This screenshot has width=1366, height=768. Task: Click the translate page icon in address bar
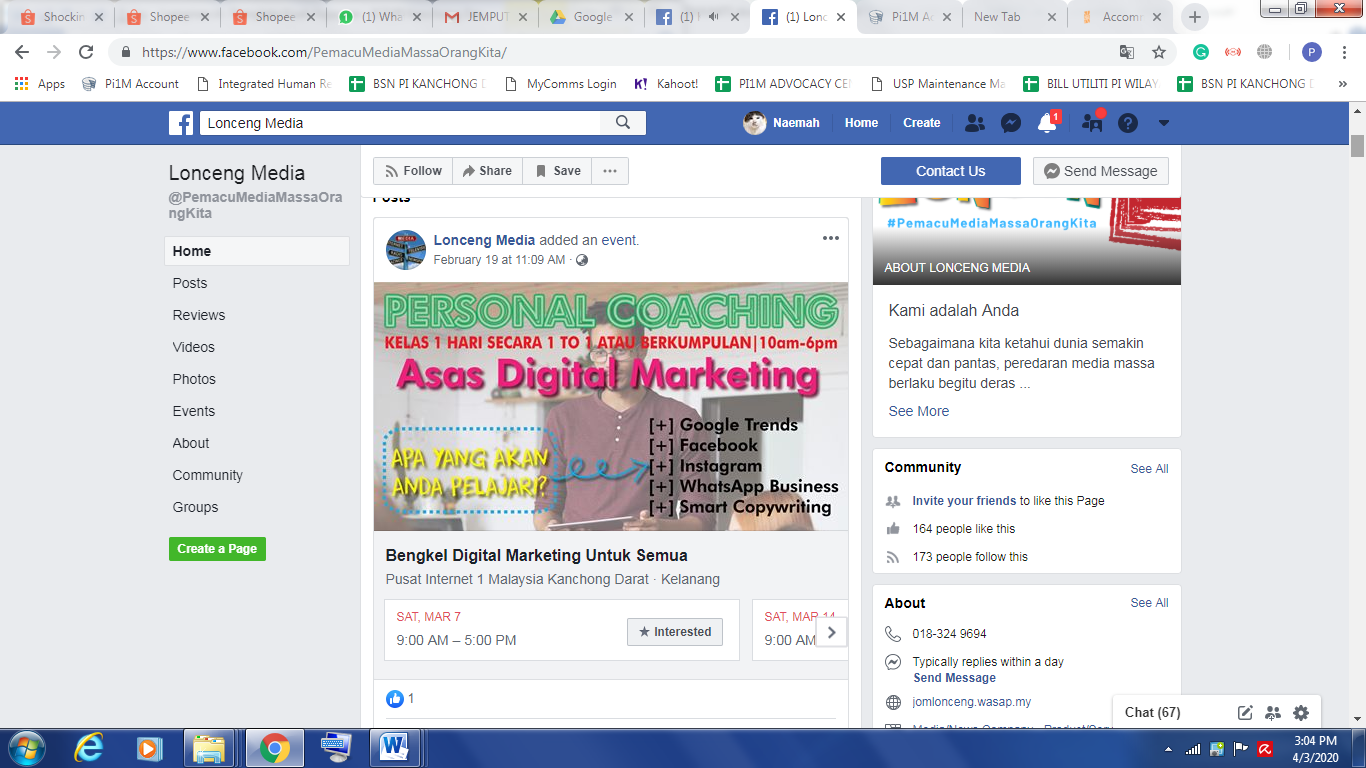coord(1127,52)
